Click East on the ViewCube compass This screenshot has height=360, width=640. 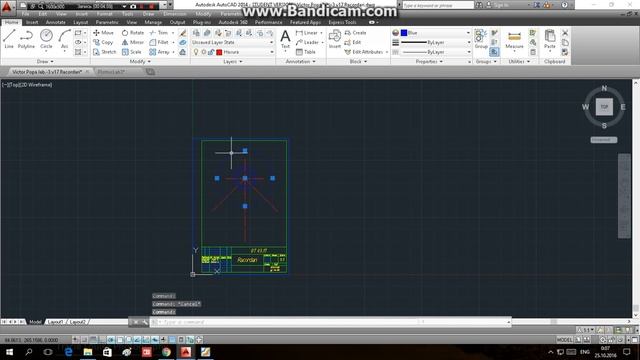click(623, 107)
